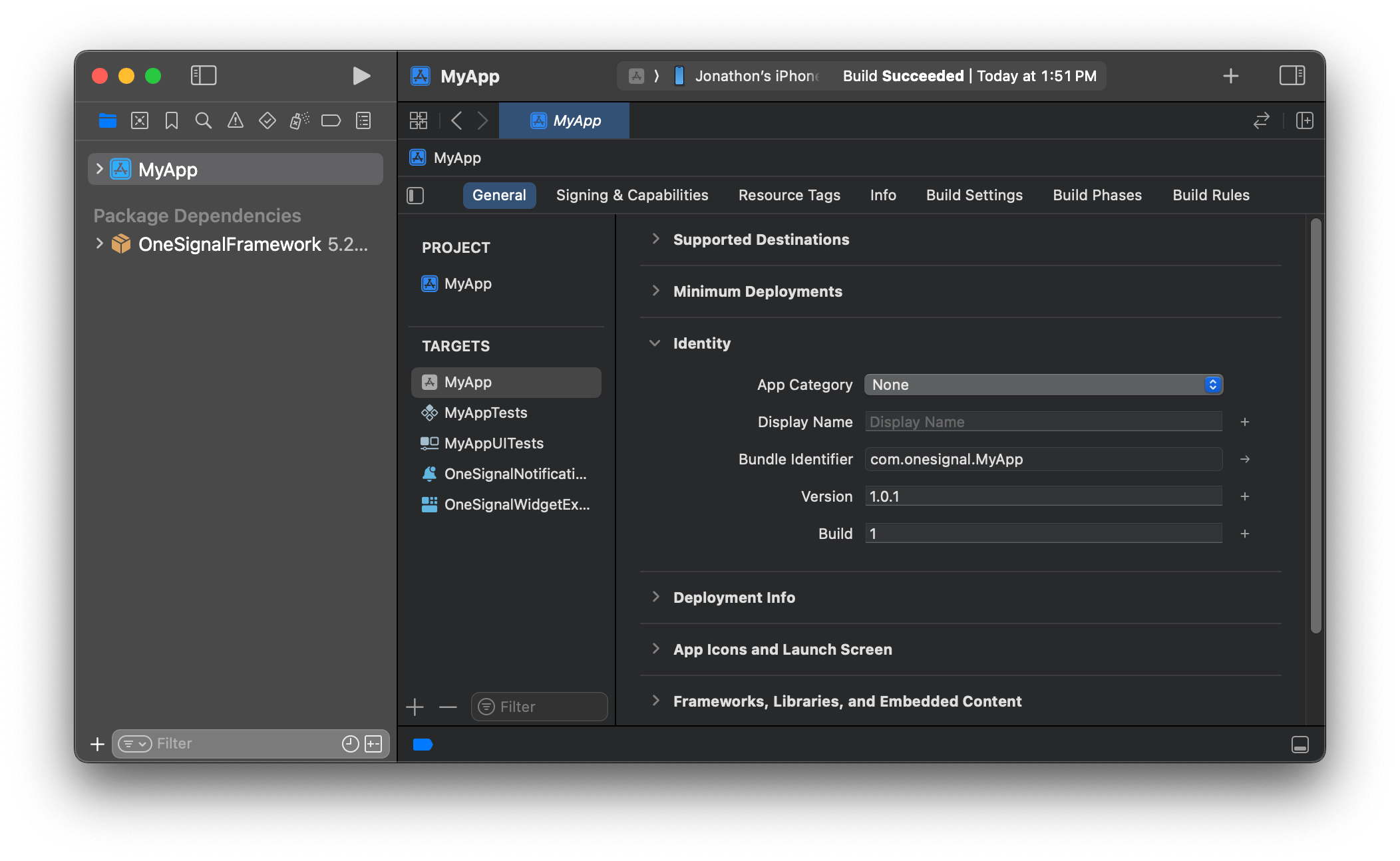Image resolution: width=1400 pixels, height=861 pixels.
Task: Click the targets Filter field
Action: coord(539,707)
